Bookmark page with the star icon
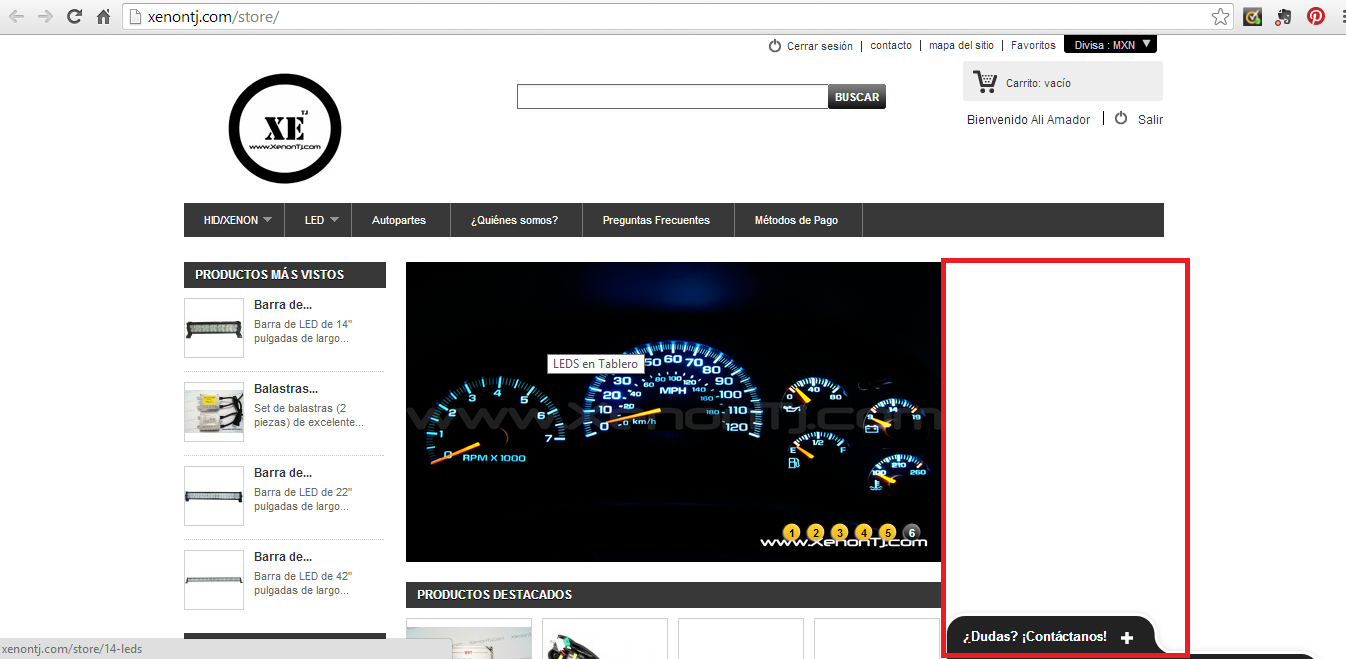Image resolution: width=1346 pixels, height=659 pixels. tap(1220, 17)
